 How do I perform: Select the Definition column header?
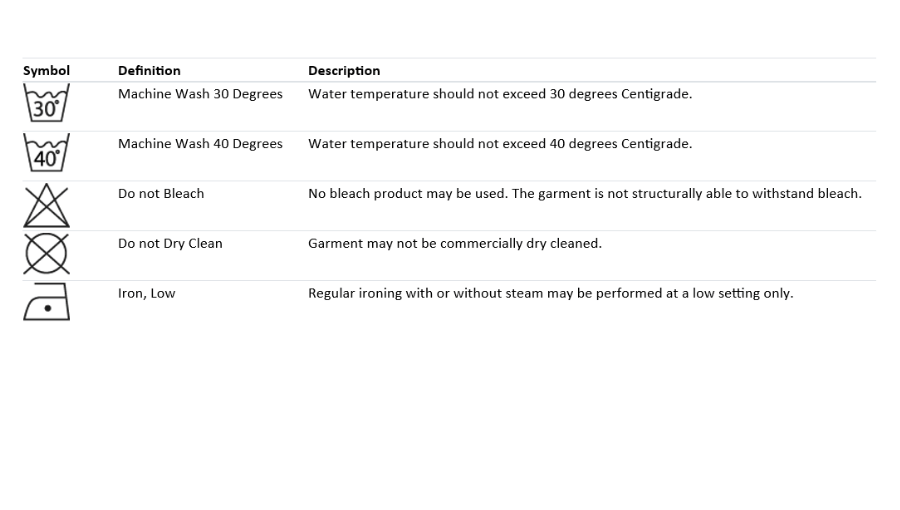click(149, 71)
